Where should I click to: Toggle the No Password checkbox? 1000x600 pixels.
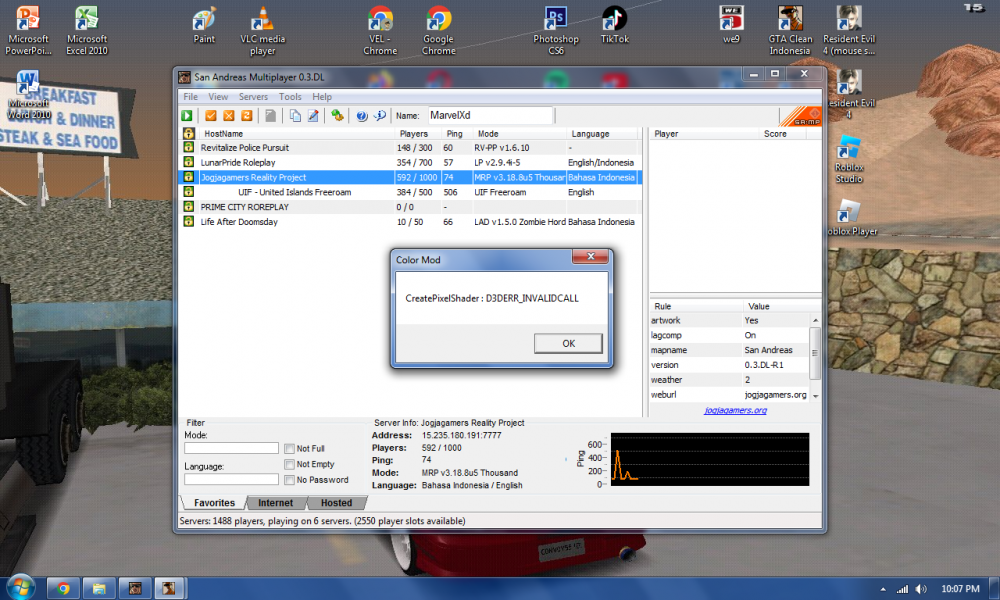coord(290,479)
